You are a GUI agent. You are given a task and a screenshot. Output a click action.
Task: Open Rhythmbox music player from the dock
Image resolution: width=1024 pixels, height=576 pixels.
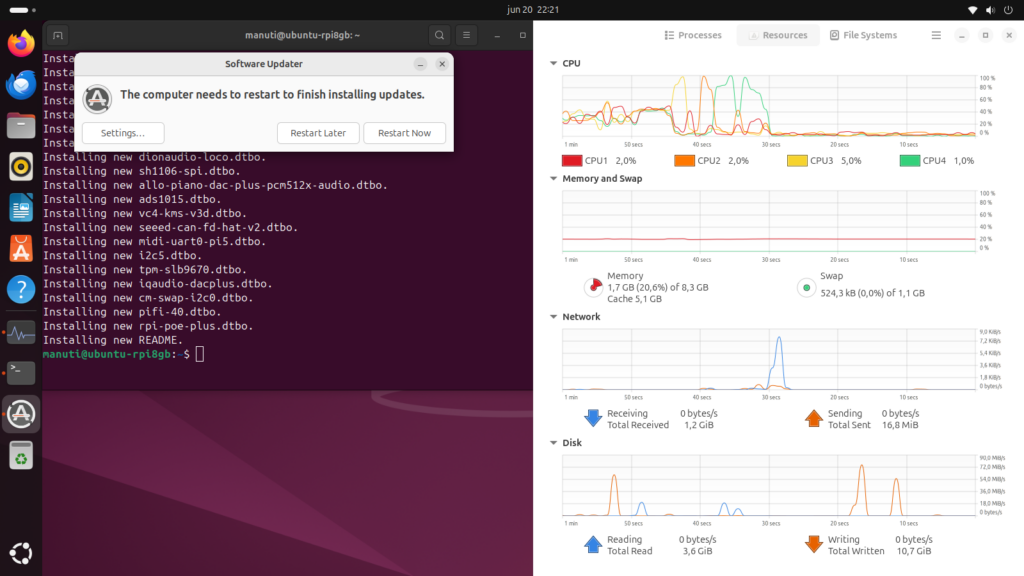click(21, 167)
